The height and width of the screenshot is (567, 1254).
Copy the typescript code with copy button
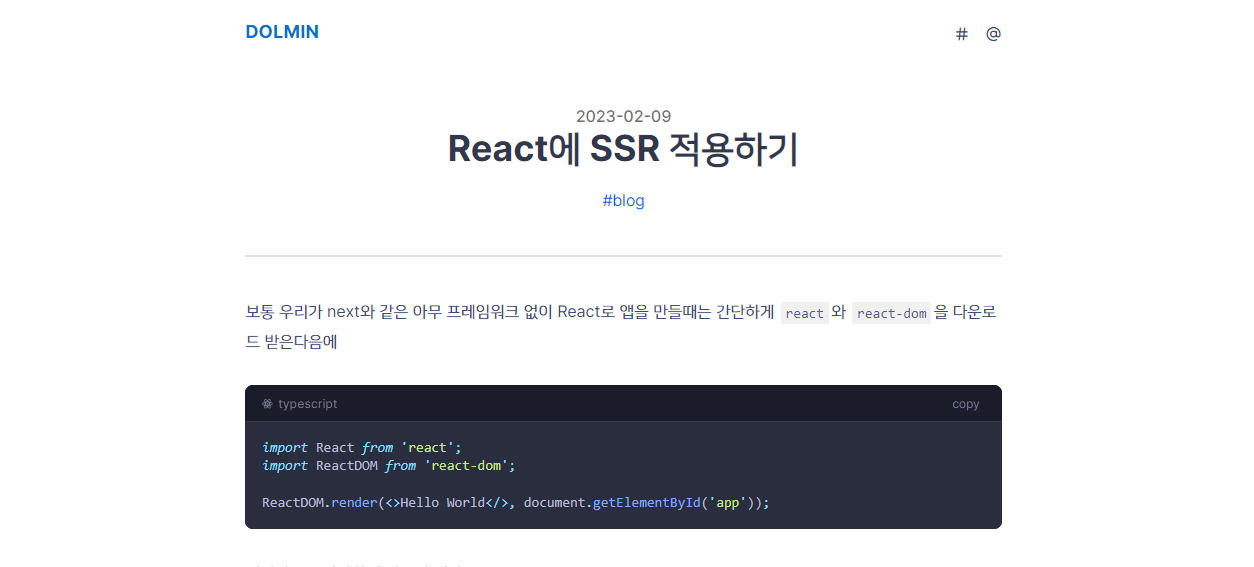(x=966, y=404)
